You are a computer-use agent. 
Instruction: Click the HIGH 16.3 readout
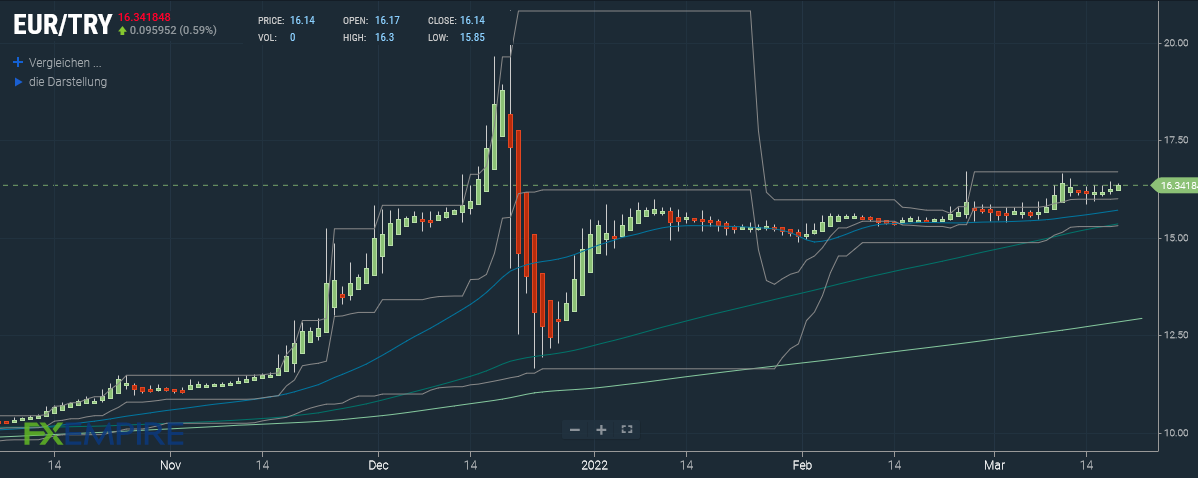click(368, 37)
